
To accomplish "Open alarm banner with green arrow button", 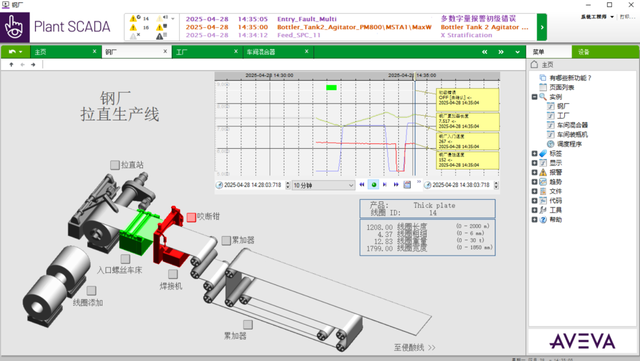I will (542, 27).
